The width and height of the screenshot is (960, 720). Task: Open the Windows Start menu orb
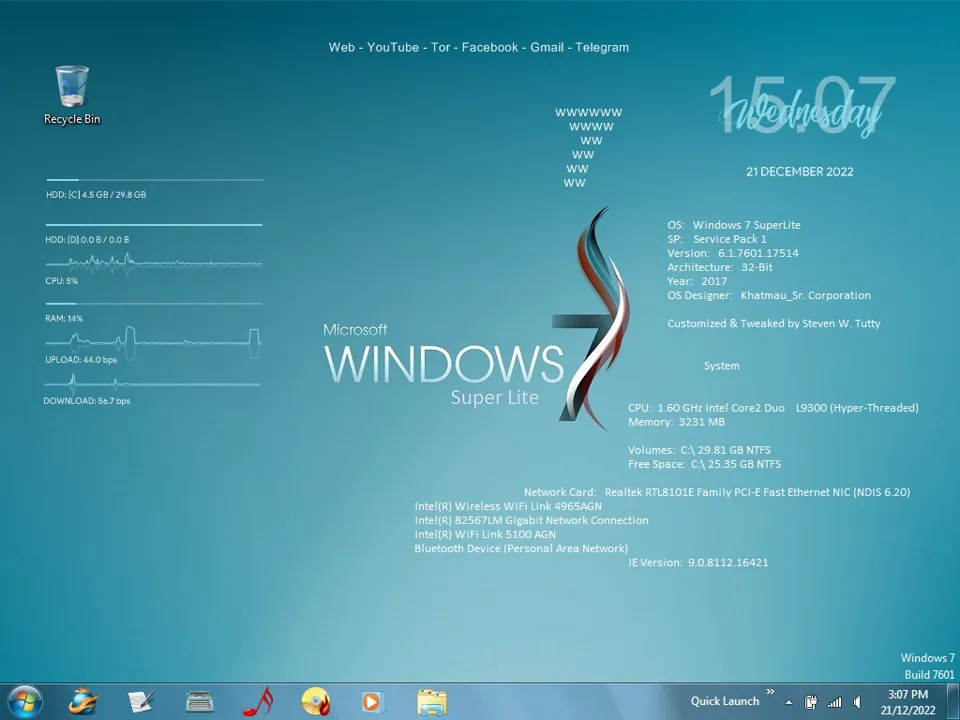point(25,702)
